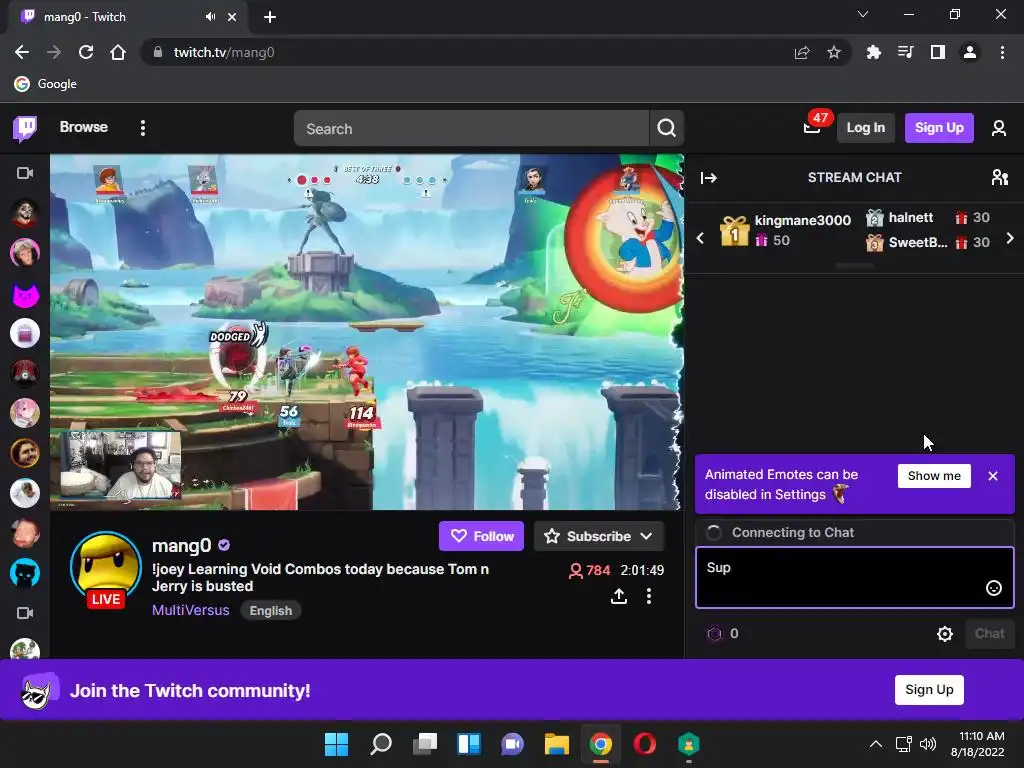Viewport: 1024px width, 768px height.
Task: Open the emote picker smiley
Action: tap(993, 588)
